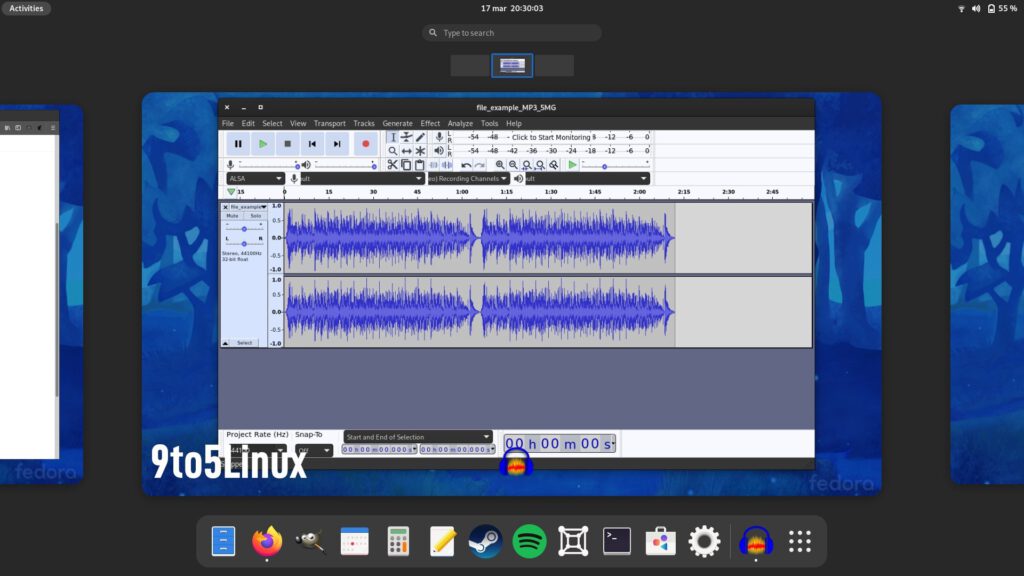The image size is (1024, 576).
Task: Stop the audio with the Stop button
Action: pos(287,144)
